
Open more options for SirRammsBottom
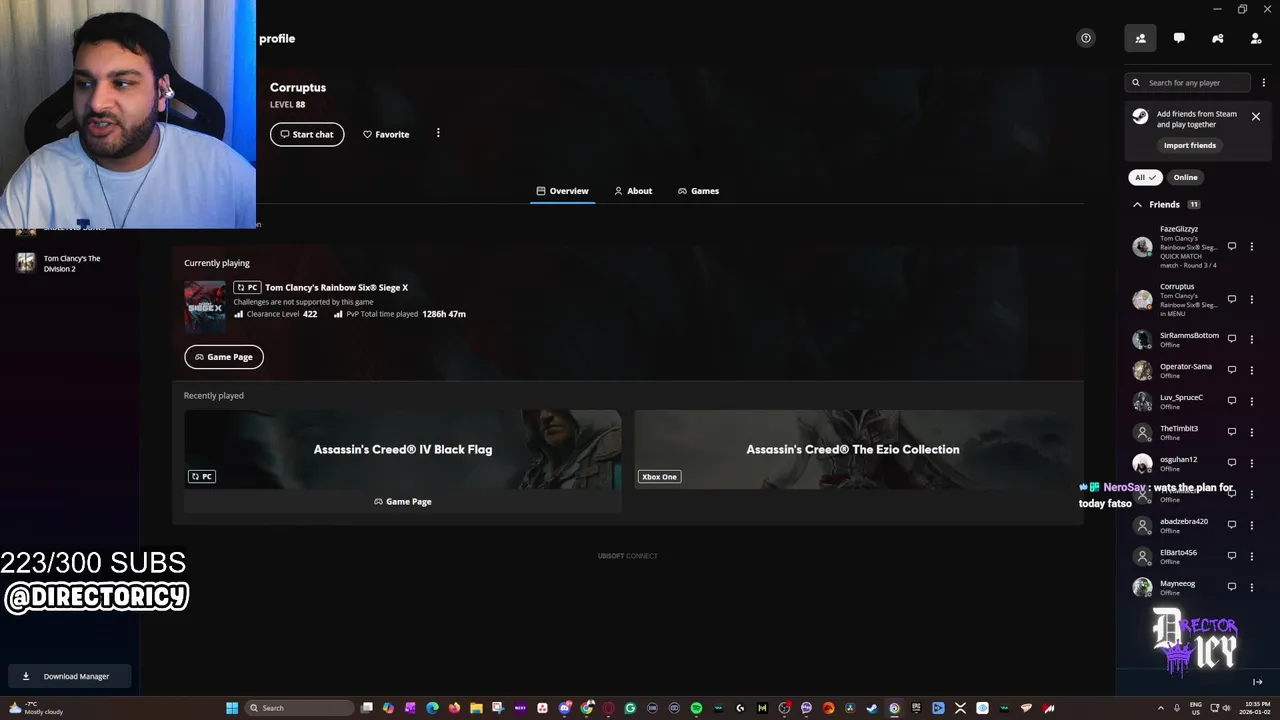tap(1252, 339)
